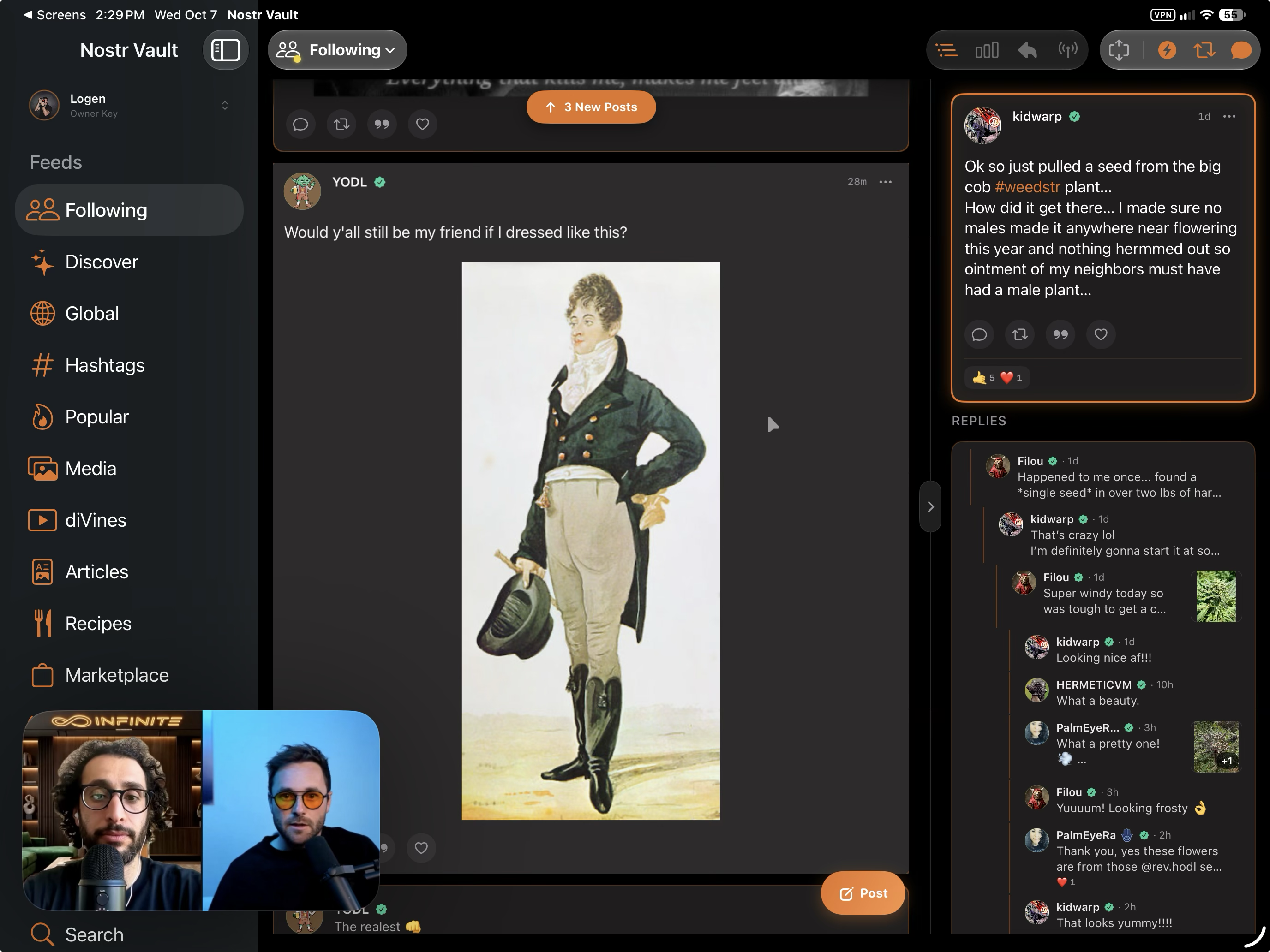Click the reply arrow toolbar icon
The width and height of the screenshot is (1270, 952).
coord(1027,50)
